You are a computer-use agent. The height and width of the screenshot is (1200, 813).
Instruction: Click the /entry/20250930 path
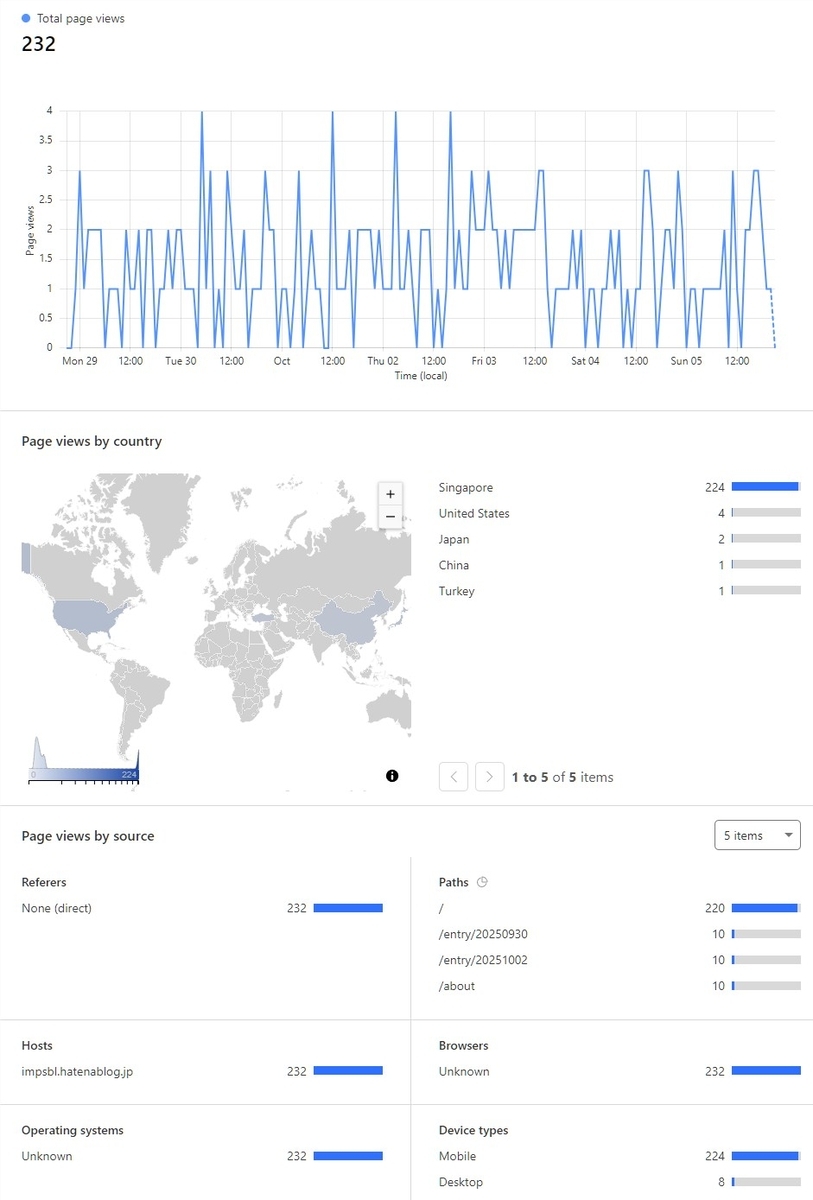[483, 934]
